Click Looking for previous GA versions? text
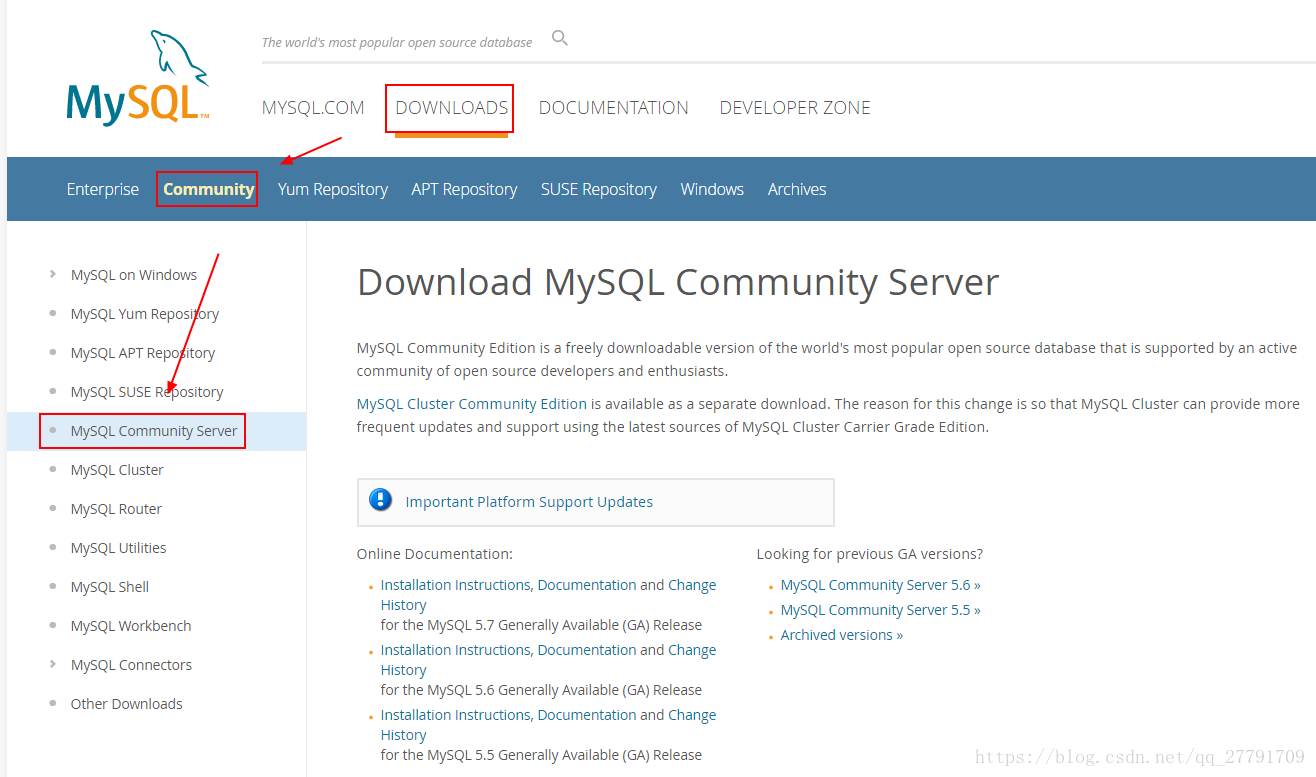The image size is (1316, 777). tap(869, 554)
